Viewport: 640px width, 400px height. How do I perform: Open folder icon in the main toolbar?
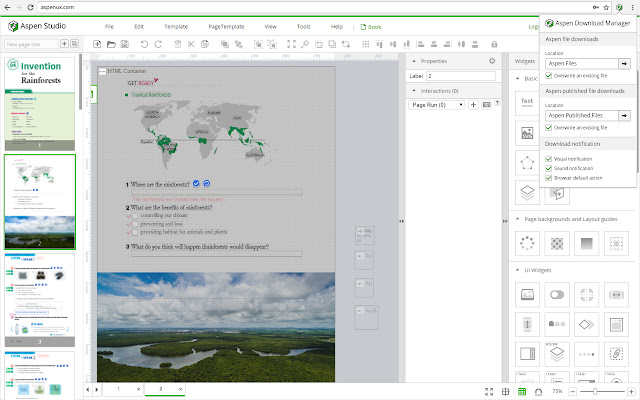pyautogui.click(x=111, y=44)
